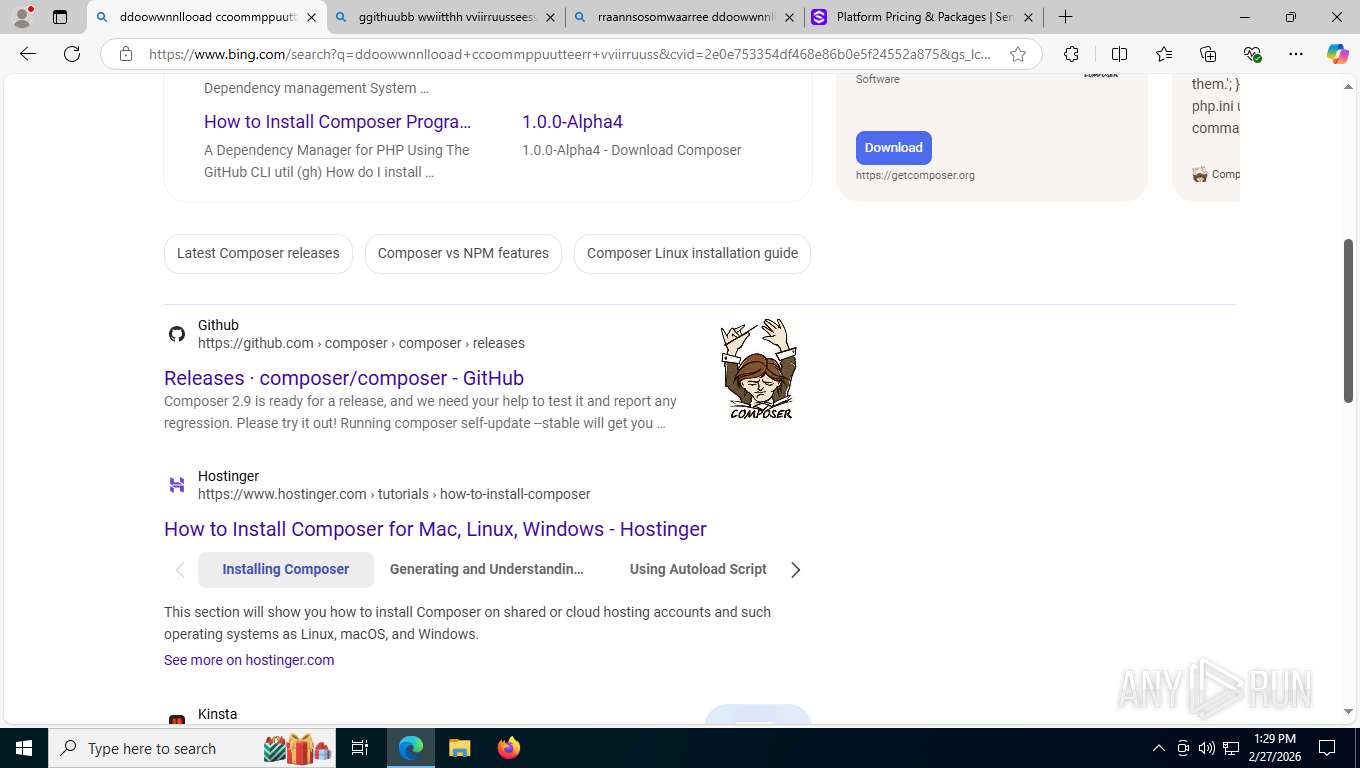Toggle split screen view
The image size is (1360, 768).
tap(1120, 54)
